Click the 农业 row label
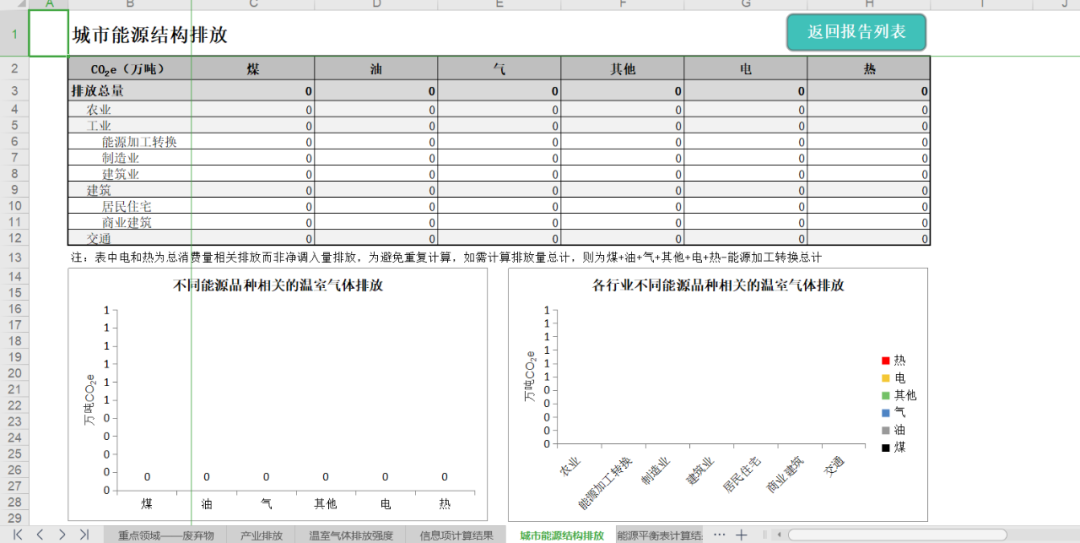This screenshot has width=1080, height=543. pos(98,110)
